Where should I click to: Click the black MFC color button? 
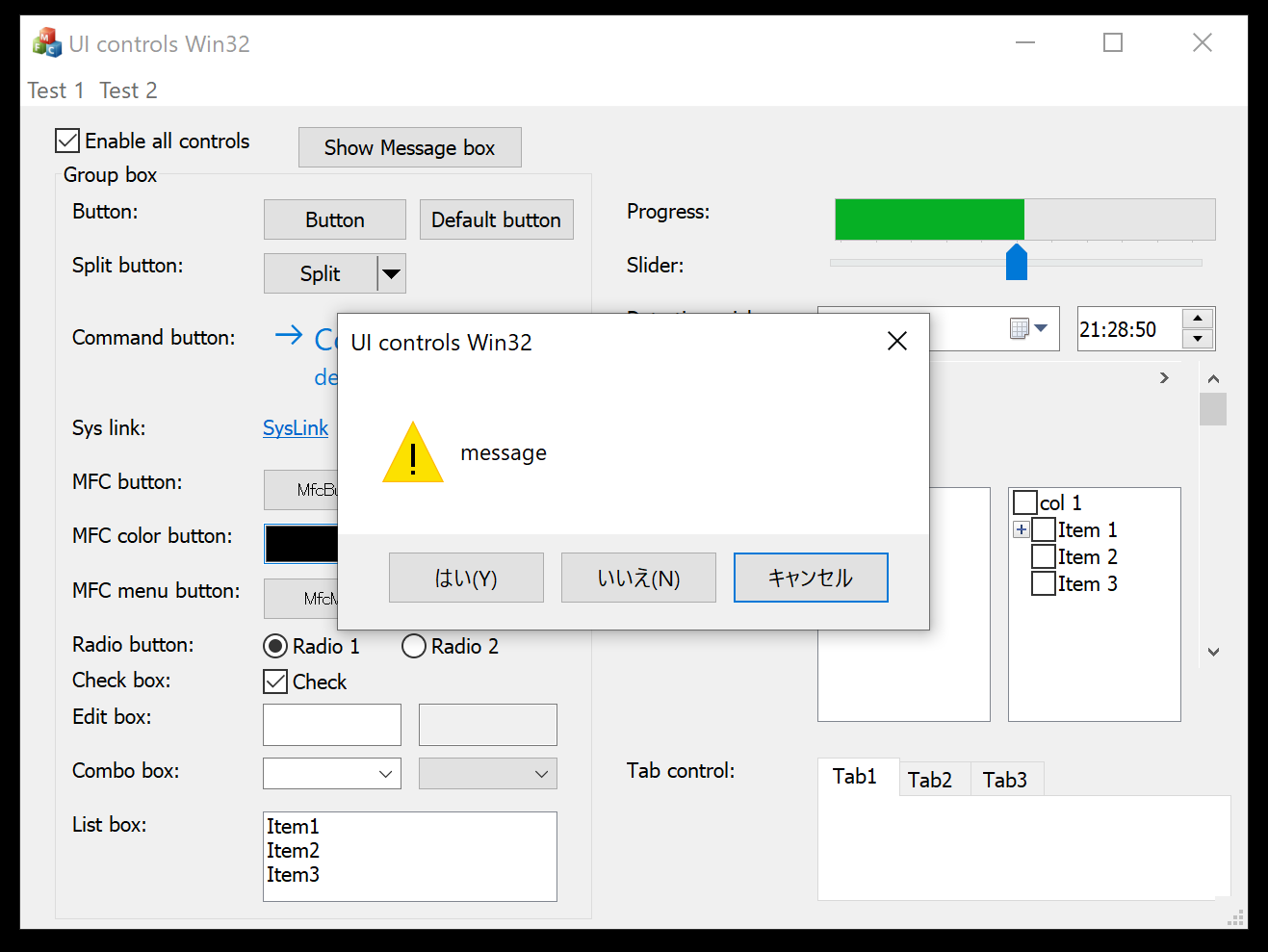(x=301, y=544)
